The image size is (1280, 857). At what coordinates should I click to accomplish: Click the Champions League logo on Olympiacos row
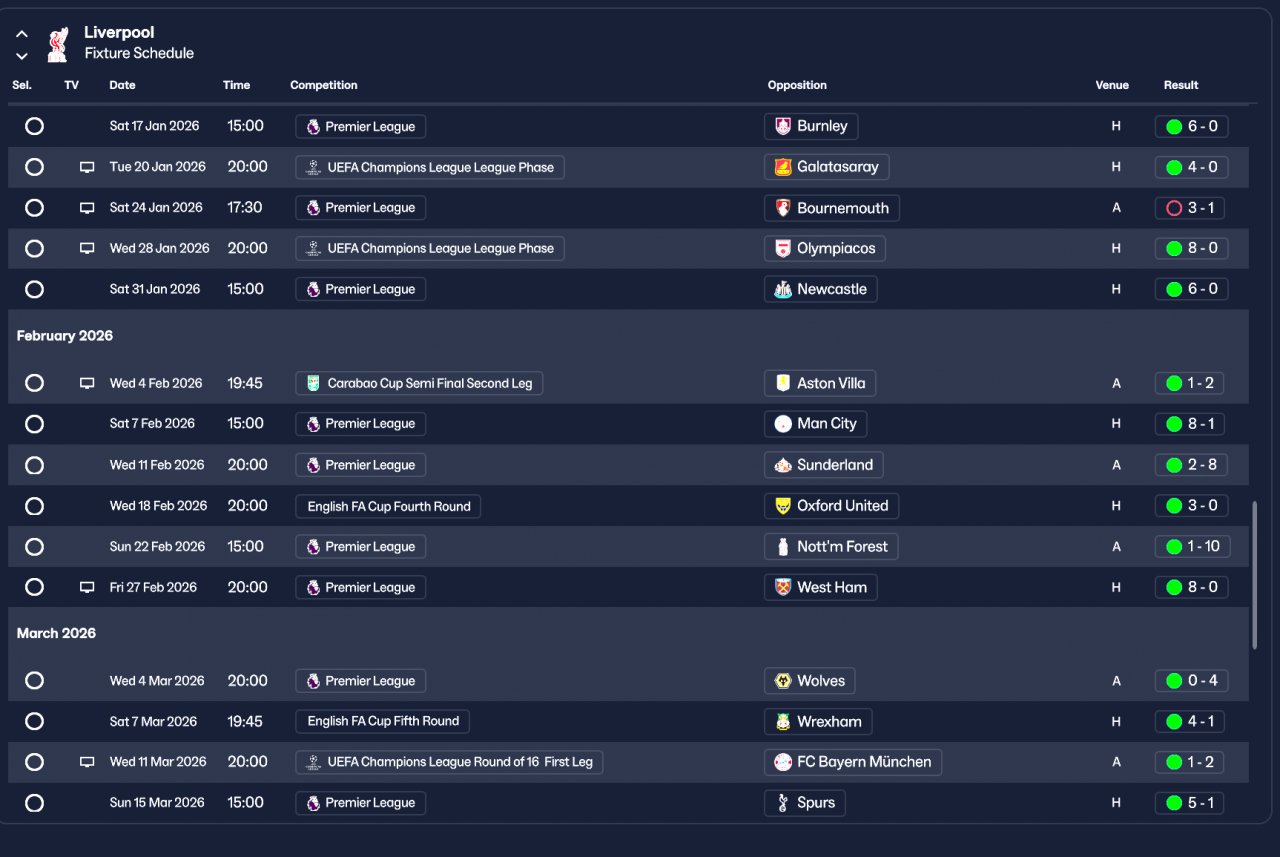314,249
